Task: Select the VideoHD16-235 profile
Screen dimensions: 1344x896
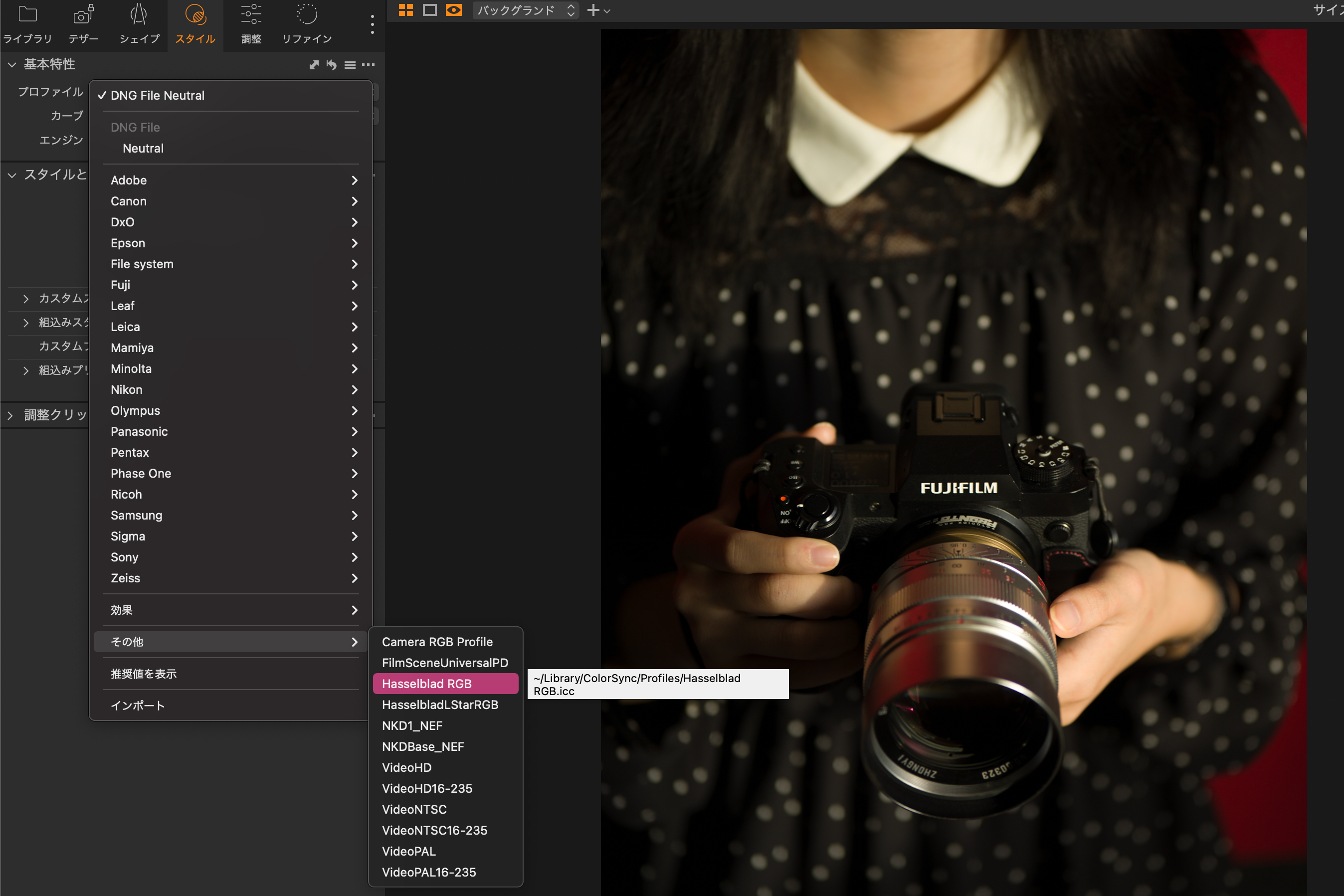Action: point(446,789)
